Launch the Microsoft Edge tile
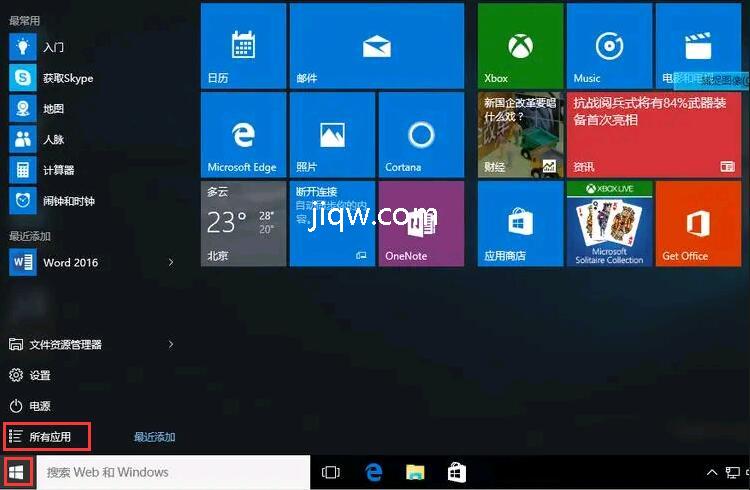Screen dimensions: 750x490 tap(243, 134)
